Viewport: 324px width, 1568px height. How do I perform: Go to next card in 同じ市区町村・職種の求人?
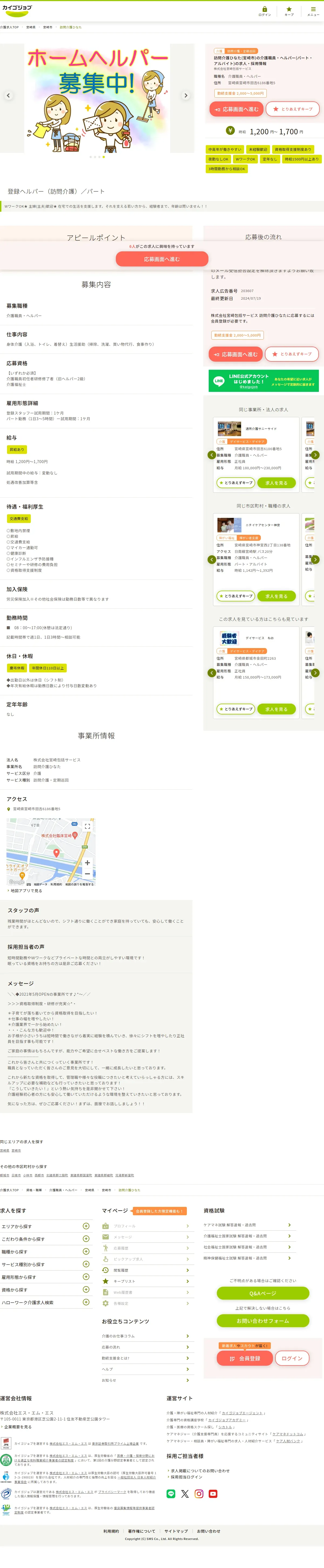[315, 559]
